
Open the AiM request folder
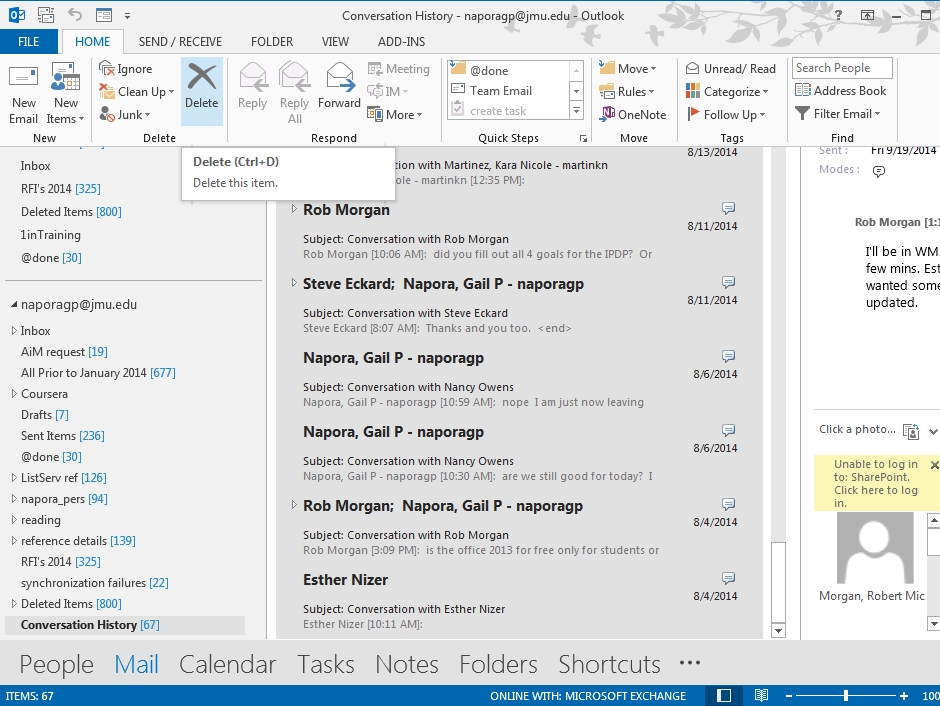coord(64,352)
